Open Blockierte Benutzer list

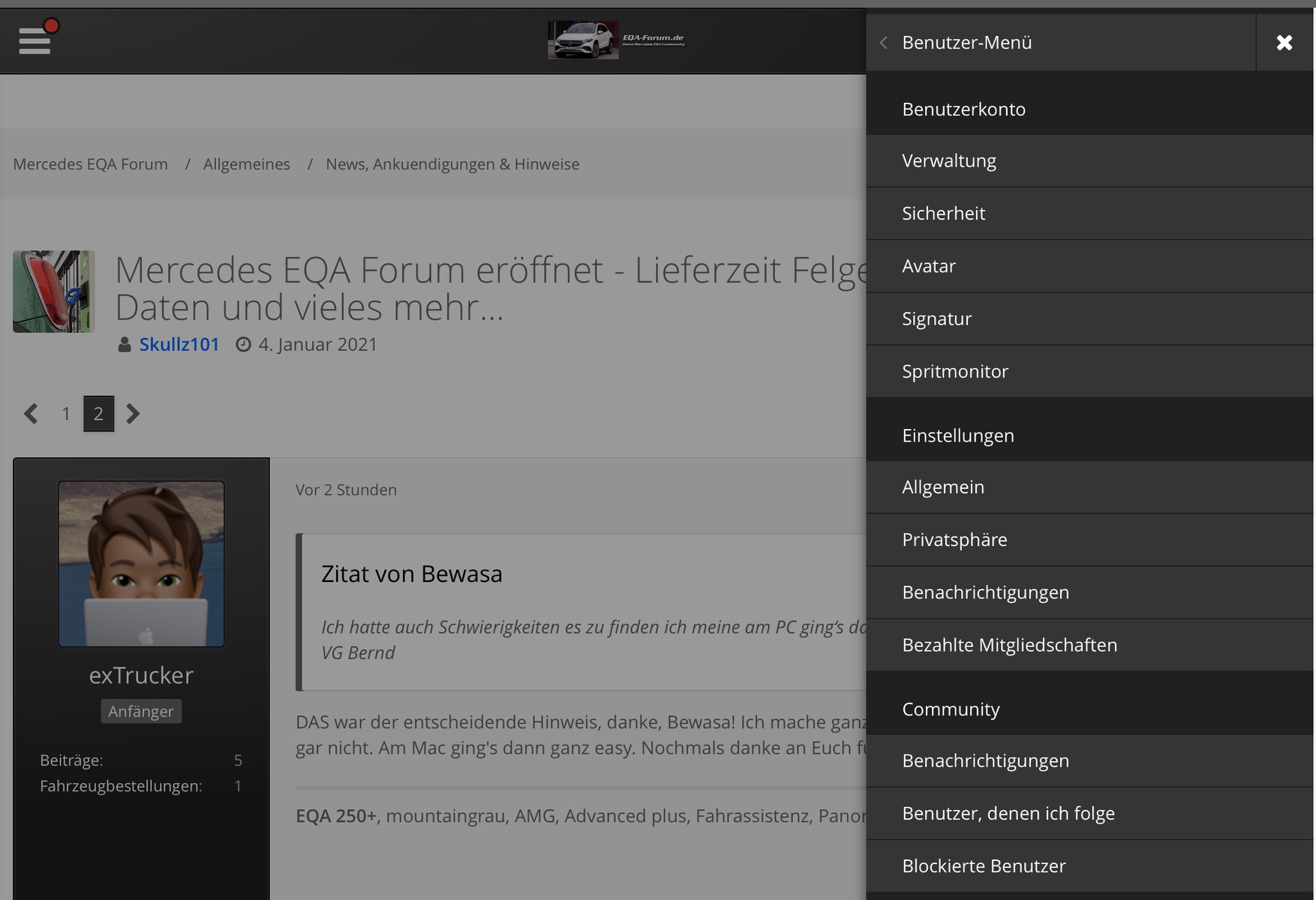983,866
